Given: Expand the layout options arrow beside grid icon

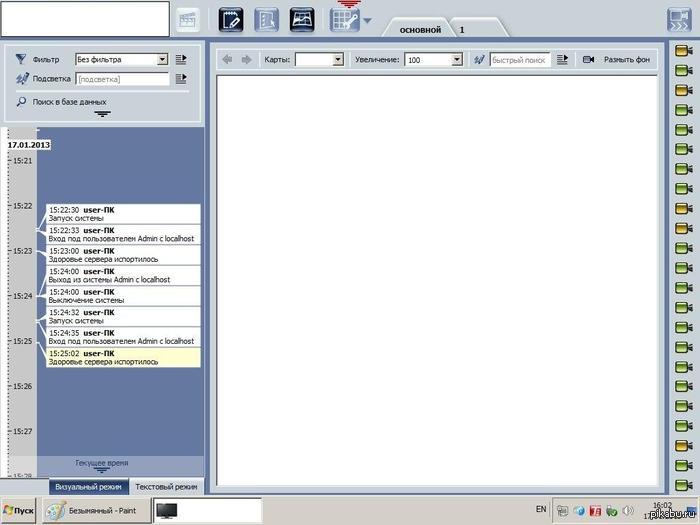Looking at the screenshot, I should [367, 21].
